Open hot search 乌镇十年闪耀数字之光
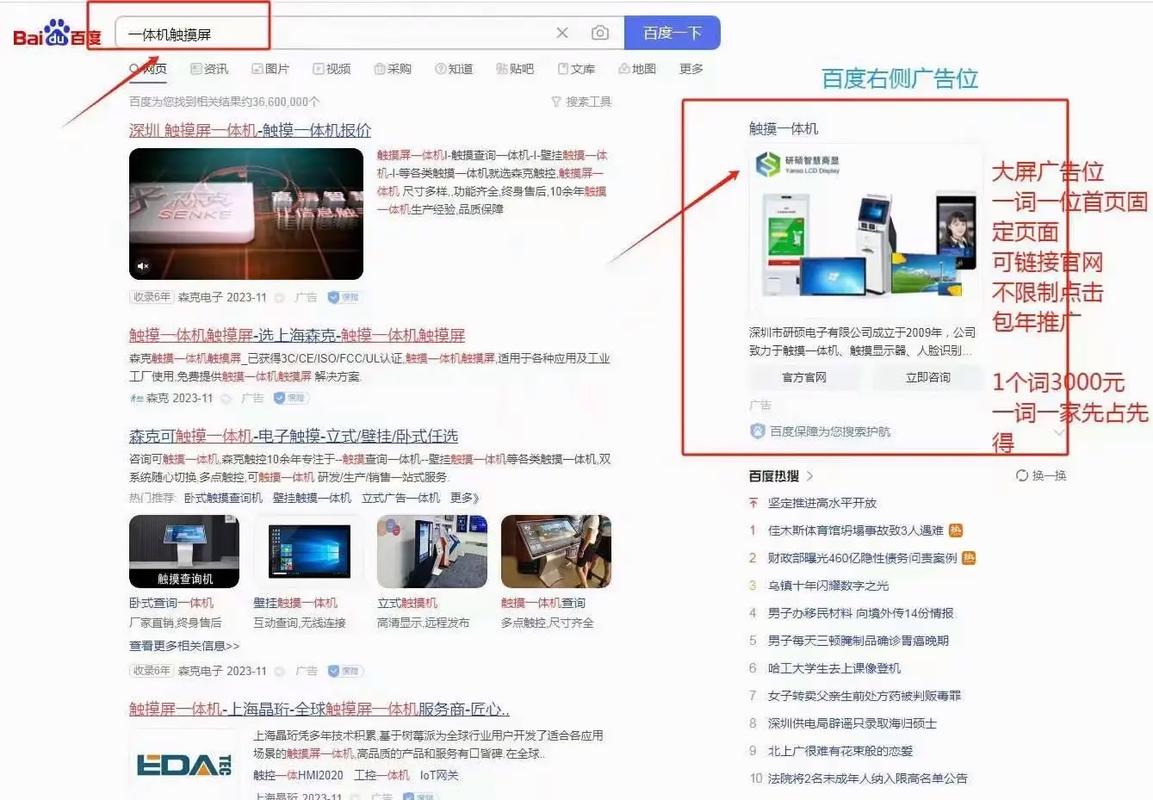This screenshot has height=800, width=1153. [829, 585]
